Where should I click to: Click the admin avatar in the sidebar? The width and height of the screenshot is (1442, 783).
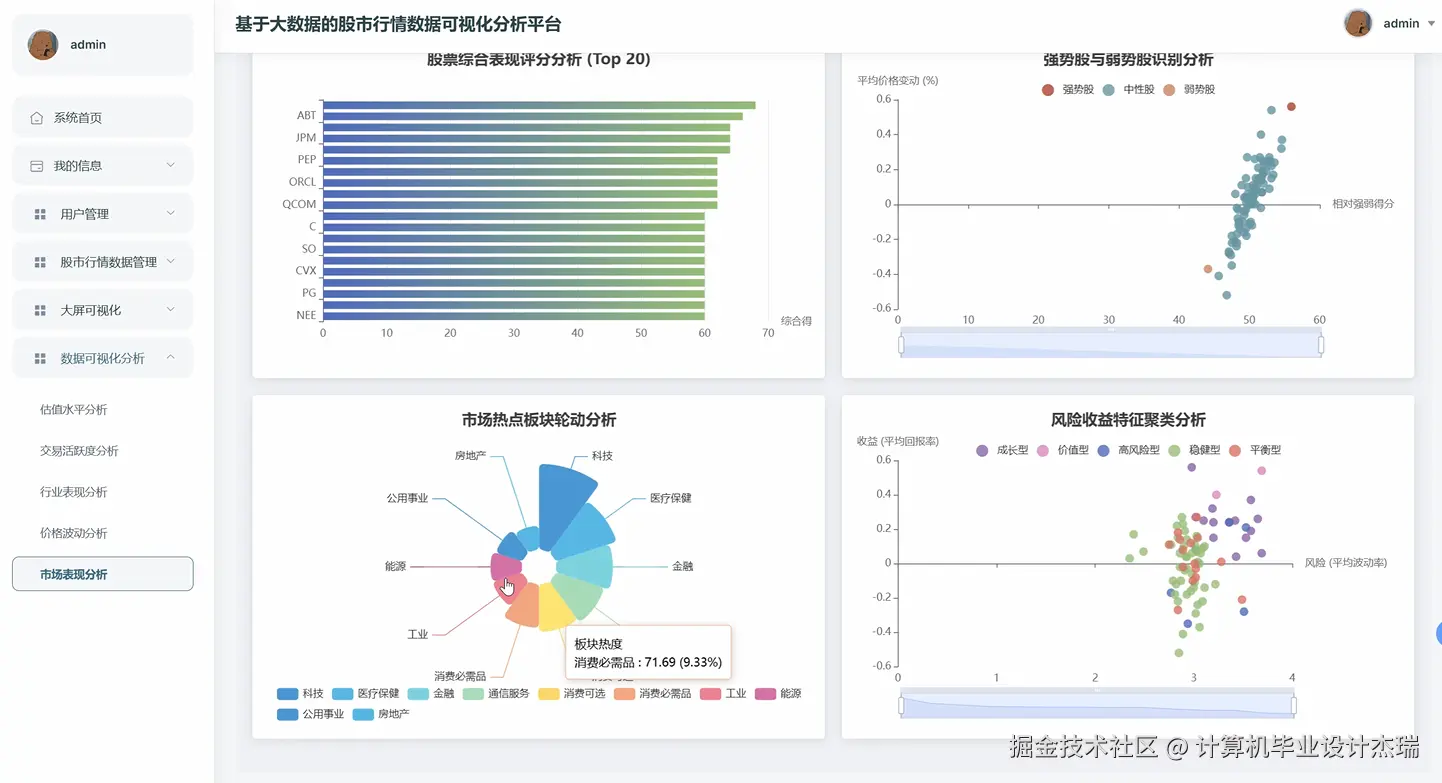43,44
